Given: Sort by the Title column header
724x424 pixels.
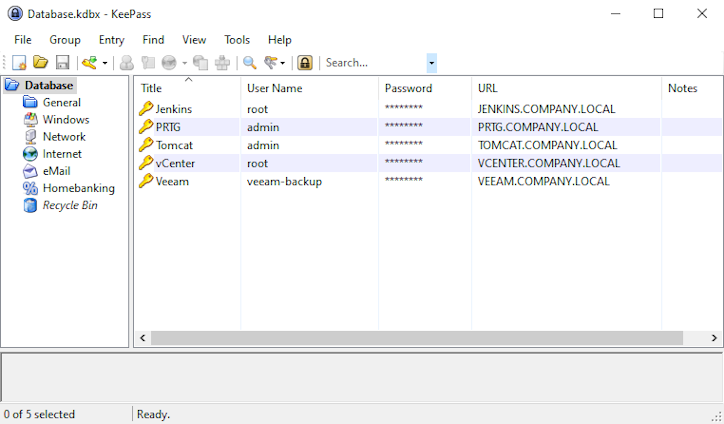Looking at the screenshot, I should (x=187, y=88).
